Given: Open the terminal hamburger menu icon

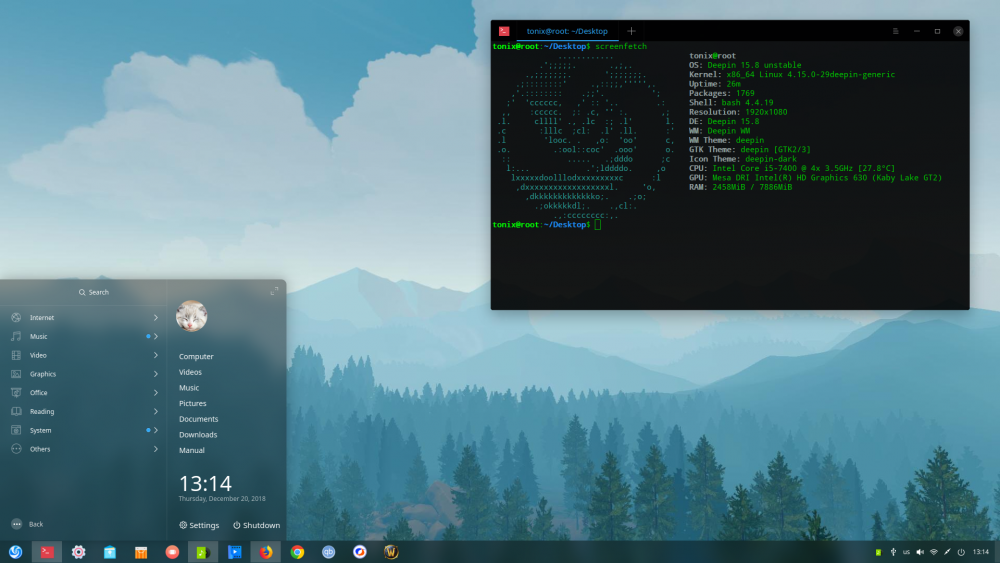Looking at the screenshot, I should point(895,31).
